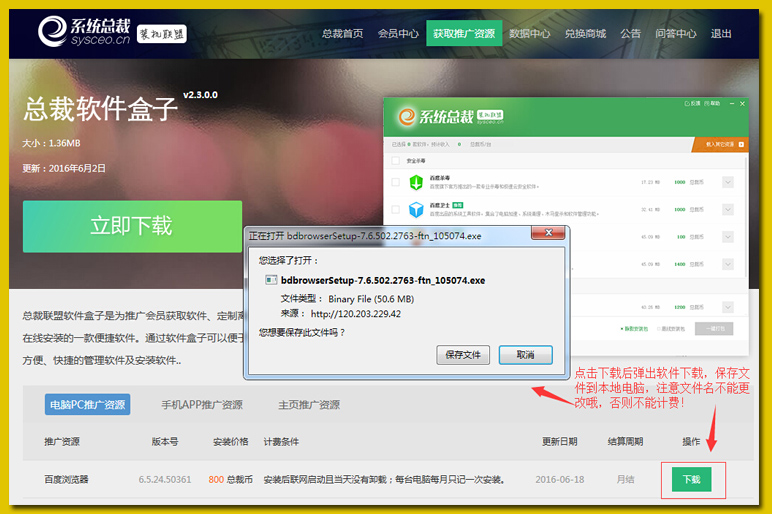The image size is (772, 514).
Task: Open the 兑换商城 navigation item
Action: (x=585, y=33)
